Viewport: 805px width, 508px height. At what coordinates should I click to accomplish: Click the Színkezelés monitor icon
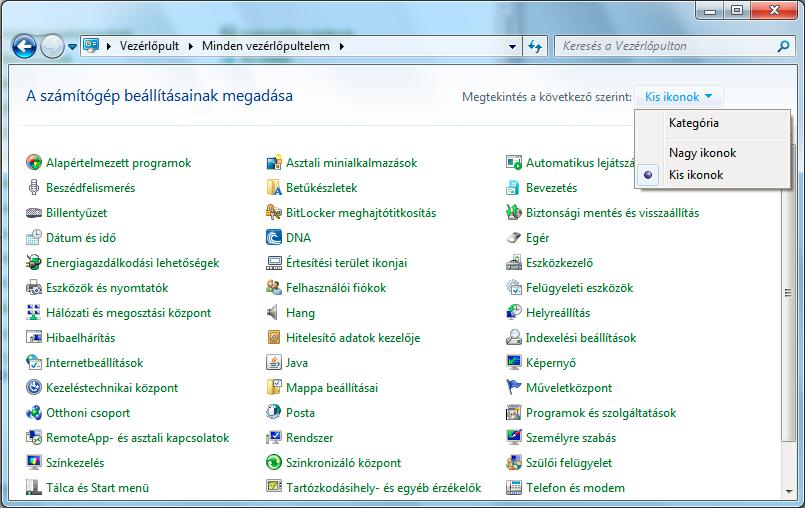tap(34, 462)
